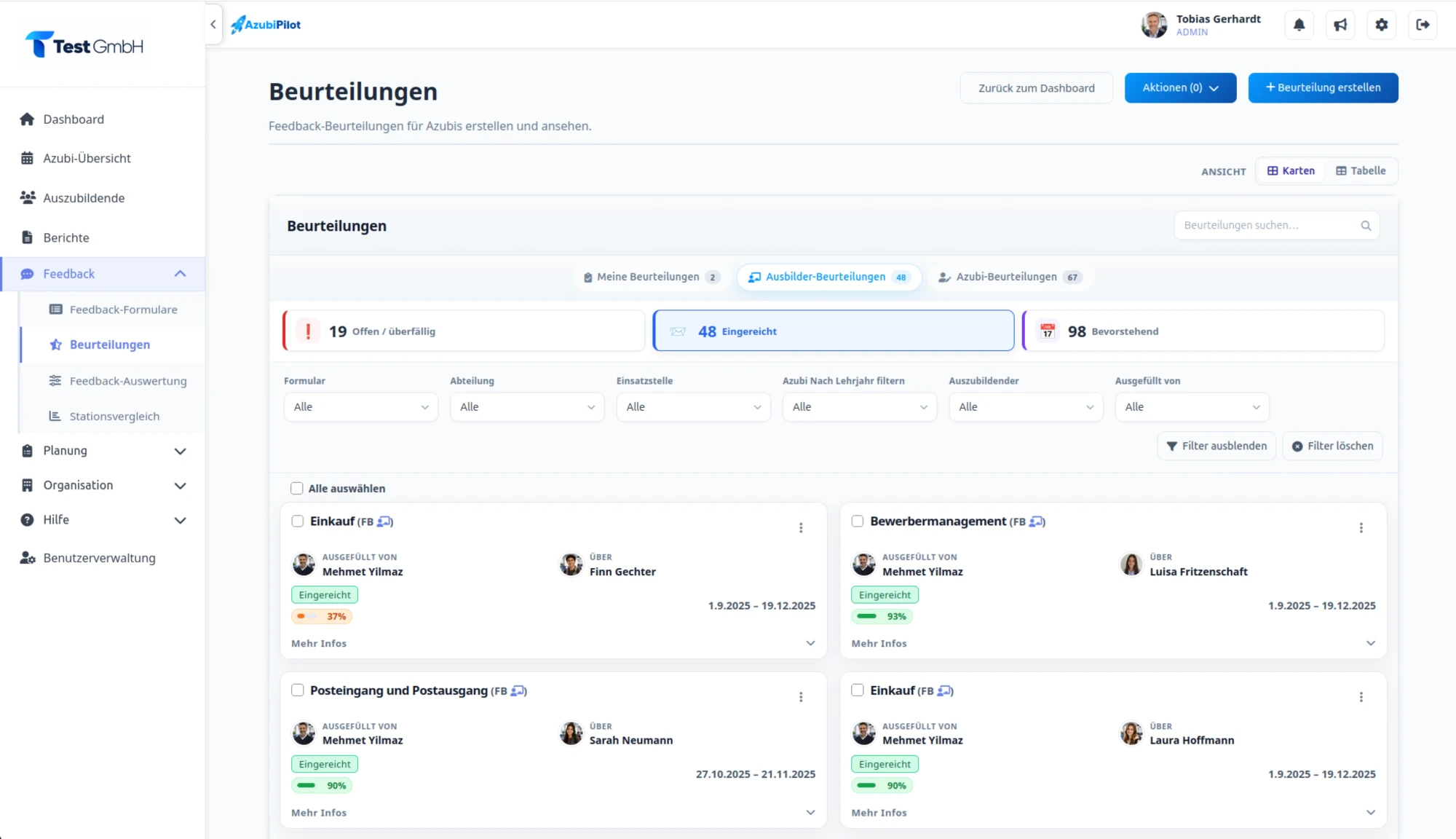
Task: Switch to Azubi-Beurteilungen tab
Action: pyautogui.click(x=1010, y=277)
